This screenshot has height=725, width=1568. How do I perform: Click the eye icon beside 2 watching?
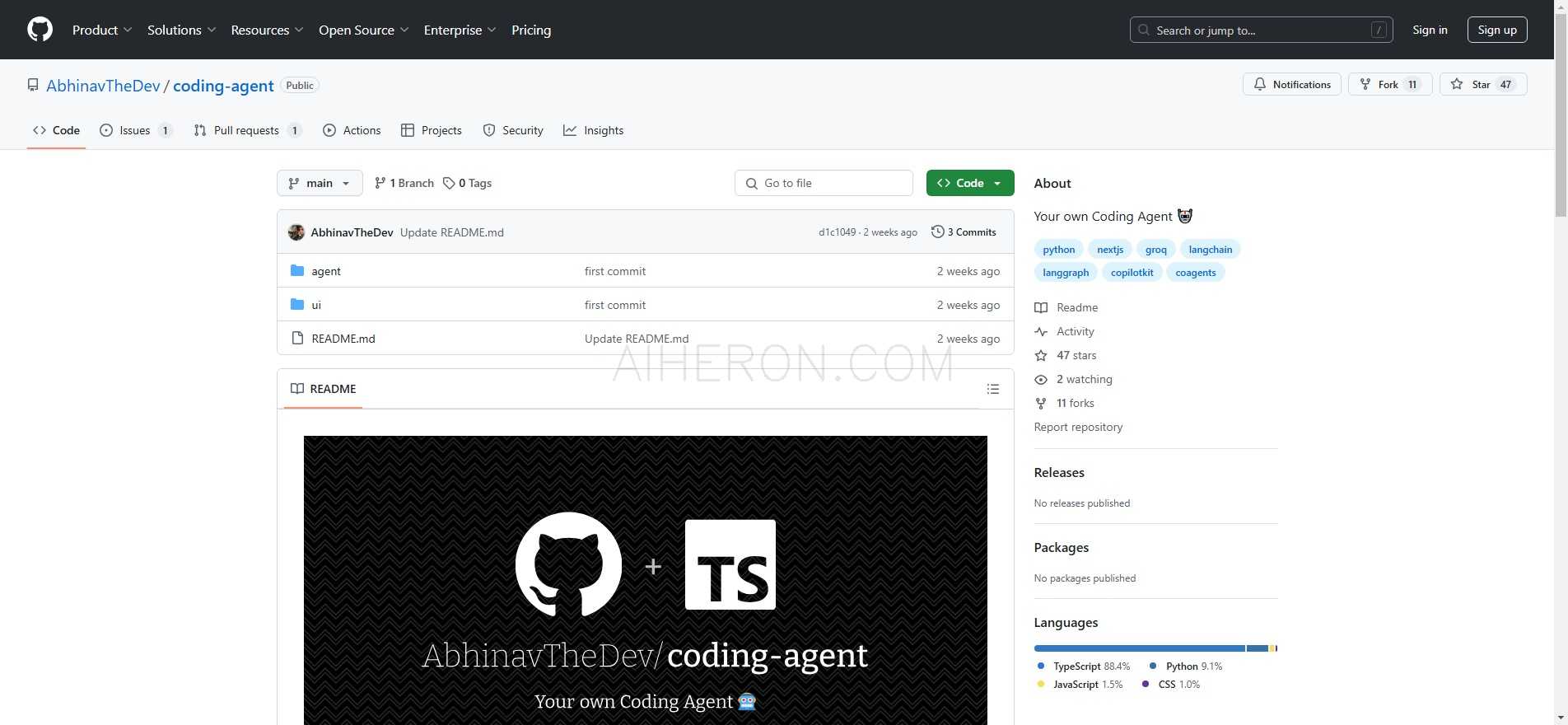coord(1041,379)
